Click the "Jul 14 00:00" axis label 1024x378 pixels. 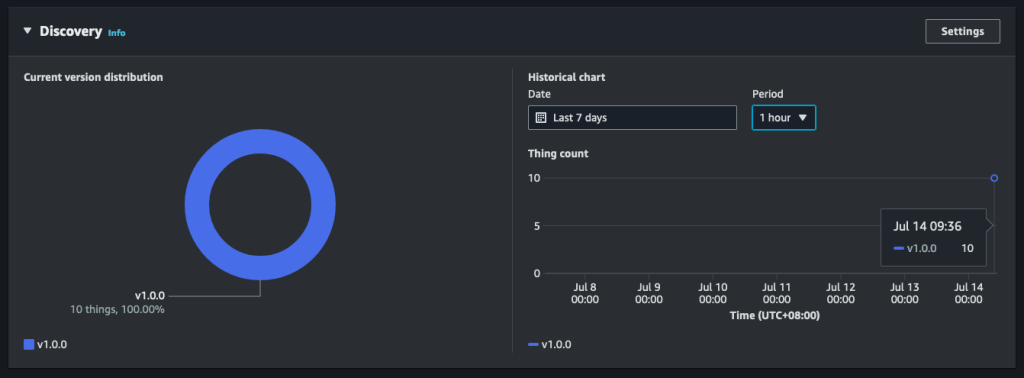[x=968, y=293]
